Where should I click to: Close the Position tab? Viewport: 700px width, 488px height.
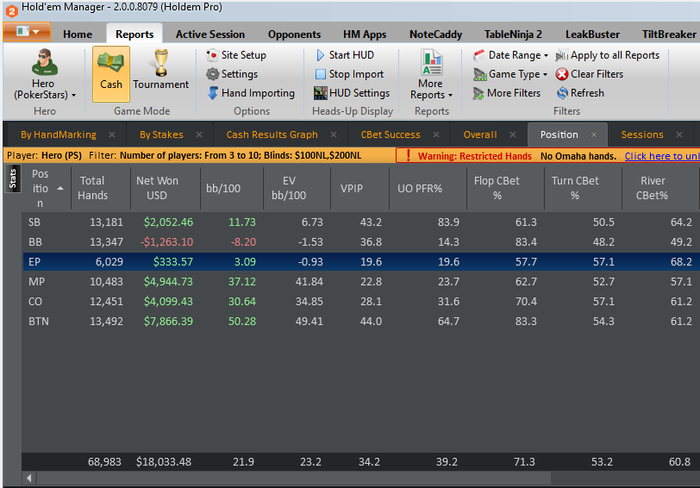tap(594, 134)
